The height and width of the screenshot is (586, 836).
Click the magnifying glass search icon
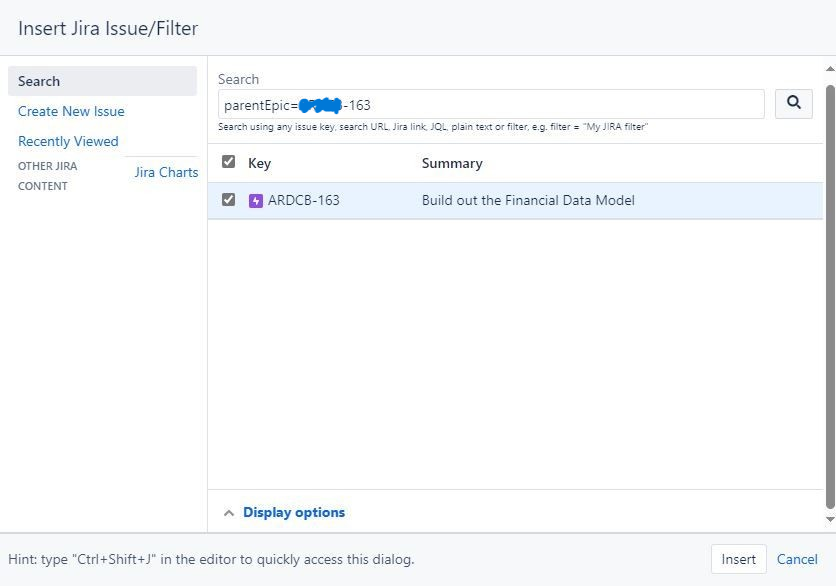793,103
